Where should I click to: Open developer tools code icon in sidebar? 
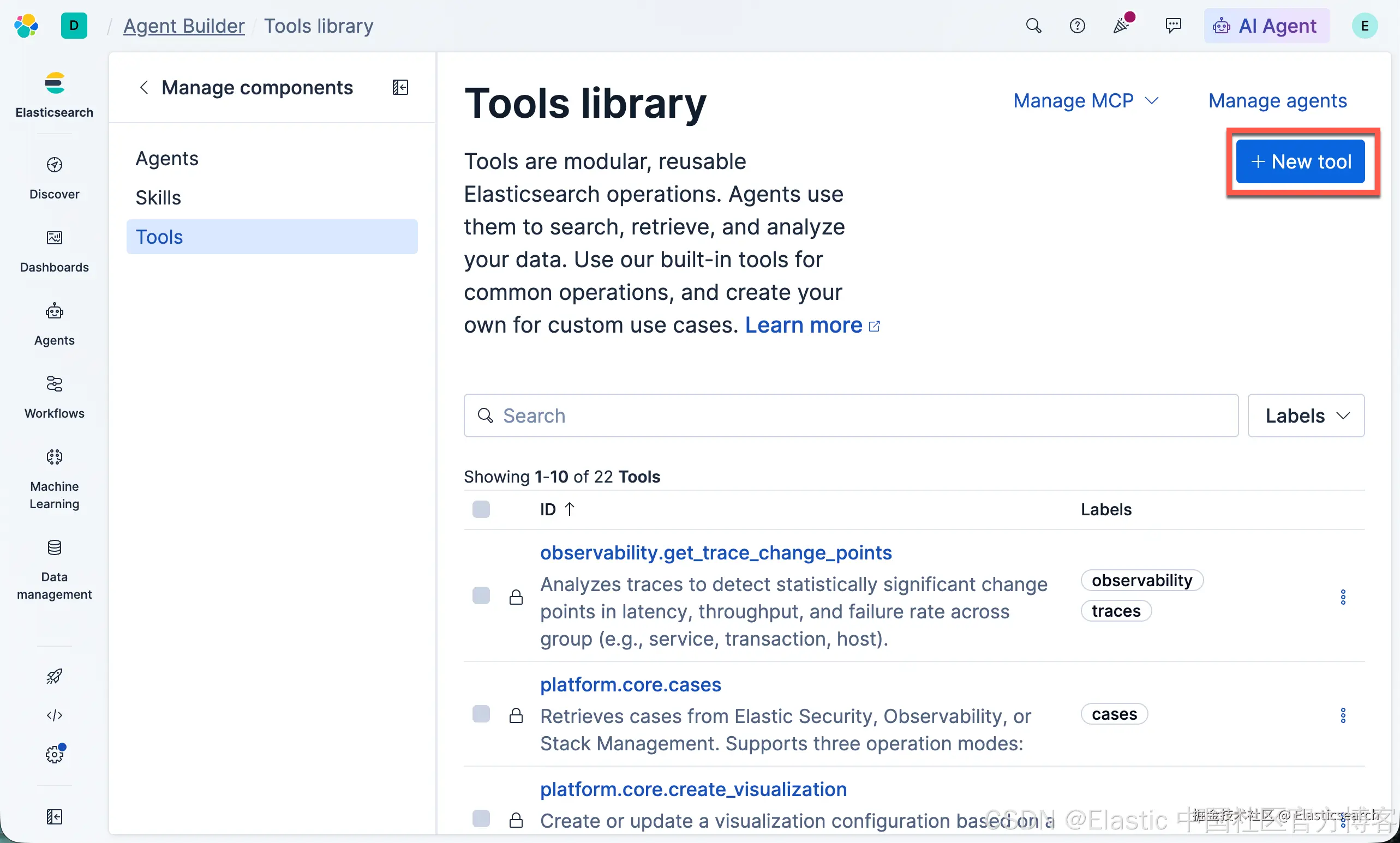55,715
